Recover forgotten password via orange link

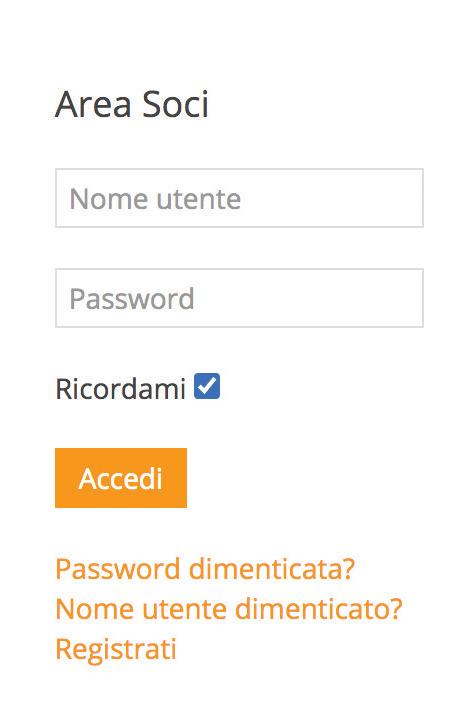205,569
